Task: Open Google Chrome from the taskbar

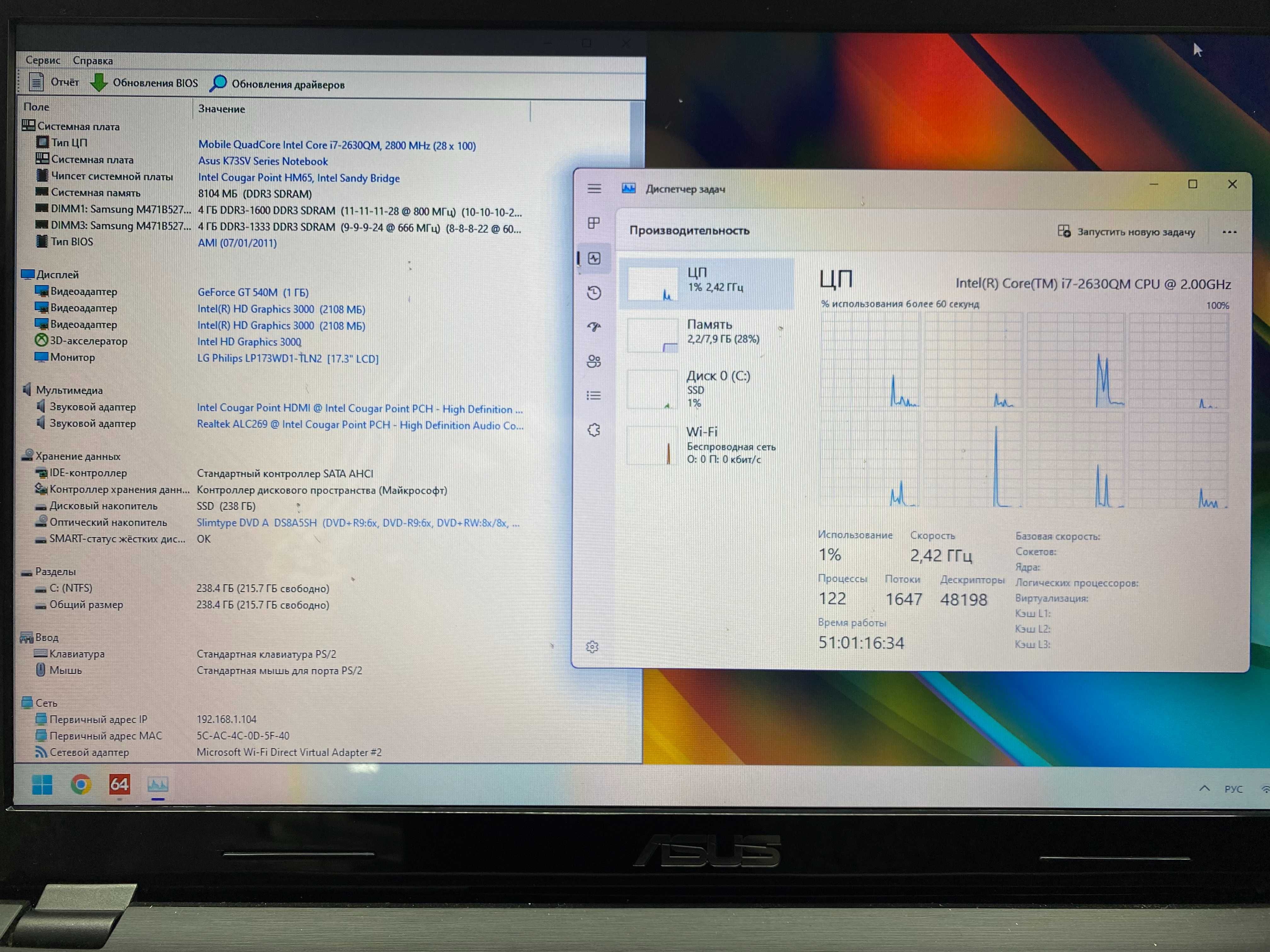Action: [x=81, y=785]
